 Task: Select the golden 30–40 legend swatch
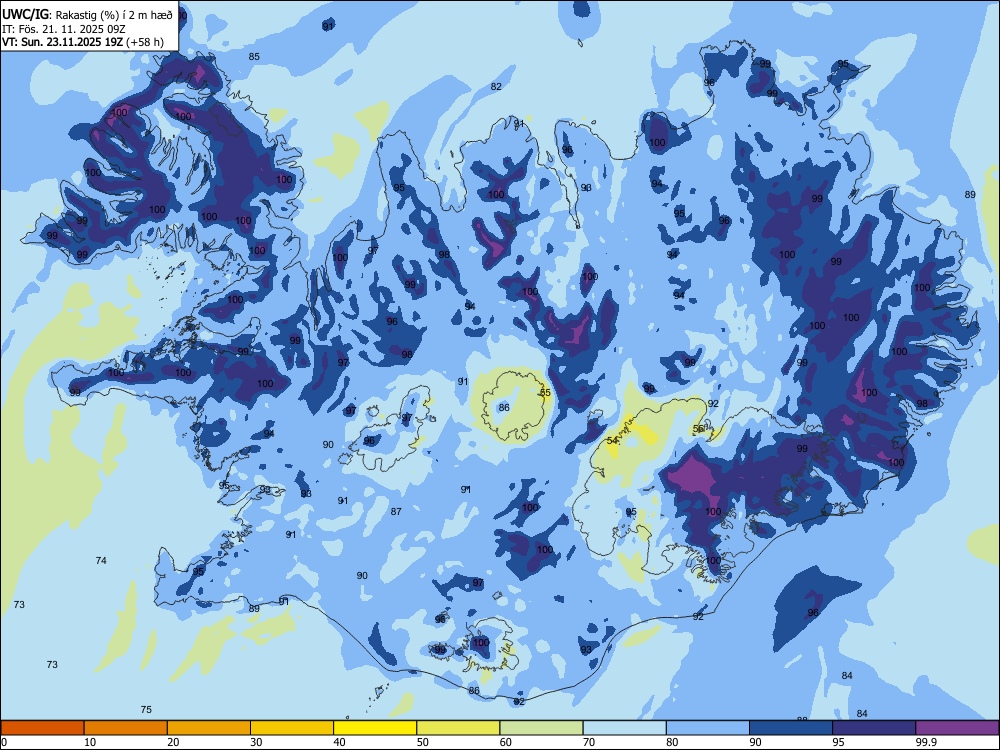292,728
